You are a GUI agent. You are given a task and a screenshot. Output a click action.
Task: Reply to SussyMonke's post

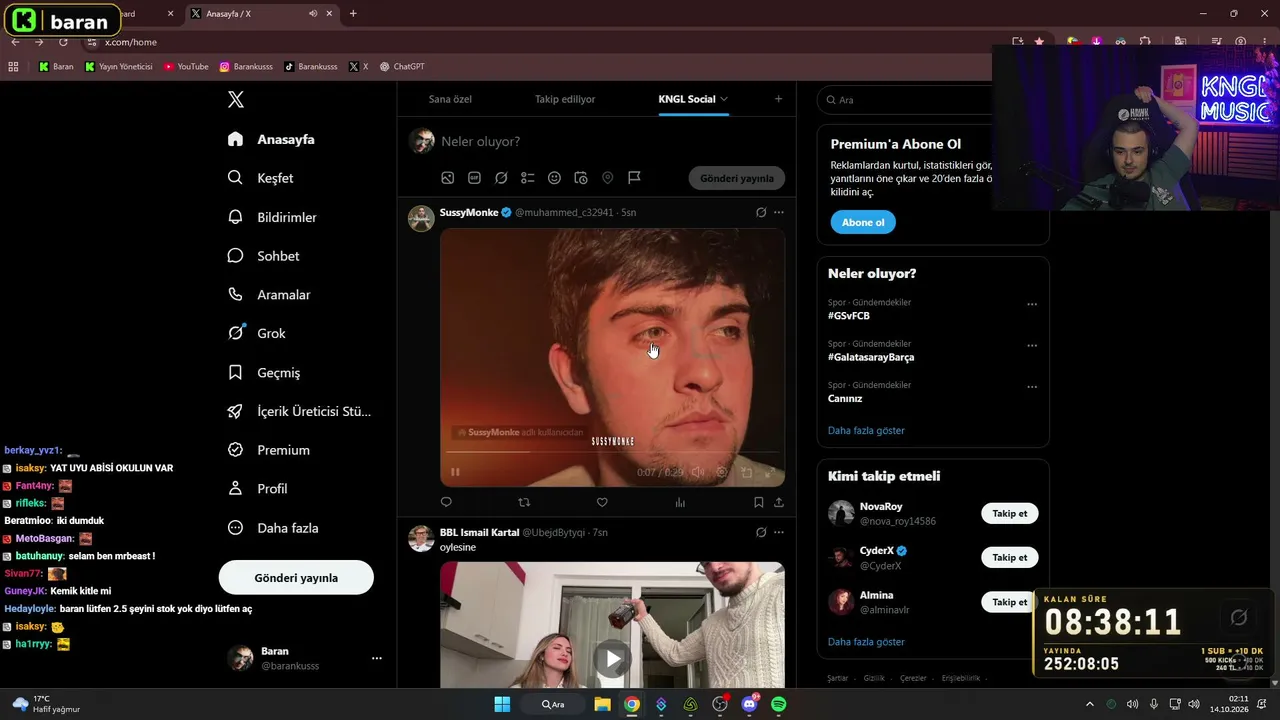446,502
